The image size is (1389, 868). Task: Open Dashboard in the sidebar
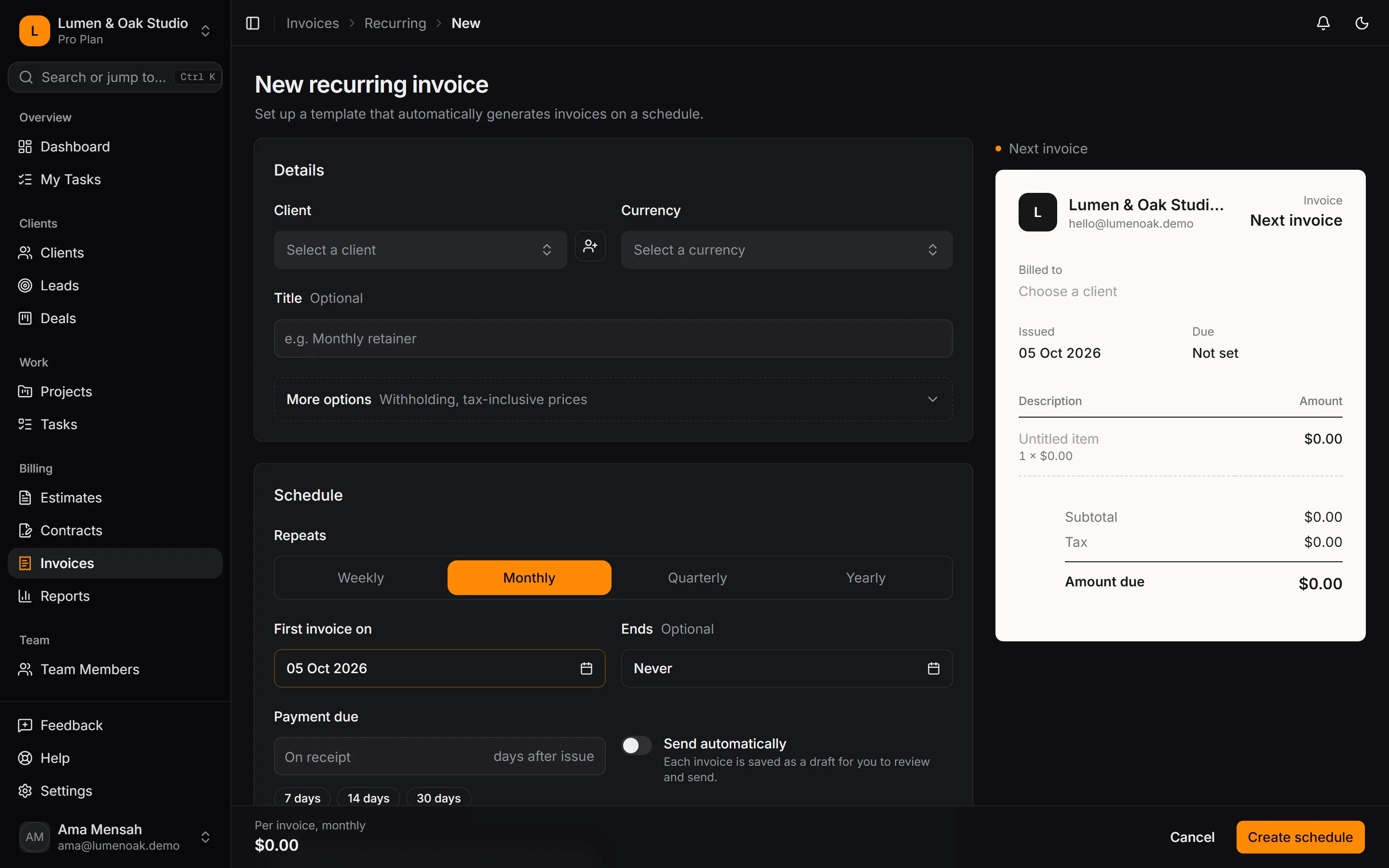point(115,147)
